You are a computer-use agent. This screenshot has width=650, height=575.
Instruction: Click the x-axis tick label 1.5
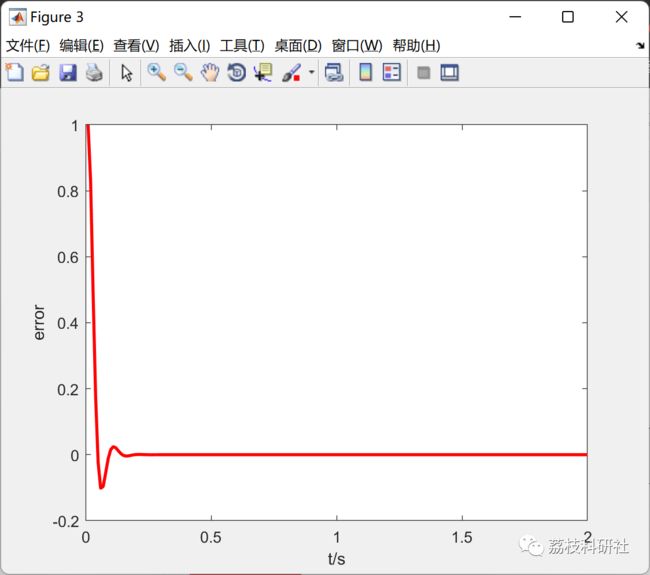tap(462, 538)
